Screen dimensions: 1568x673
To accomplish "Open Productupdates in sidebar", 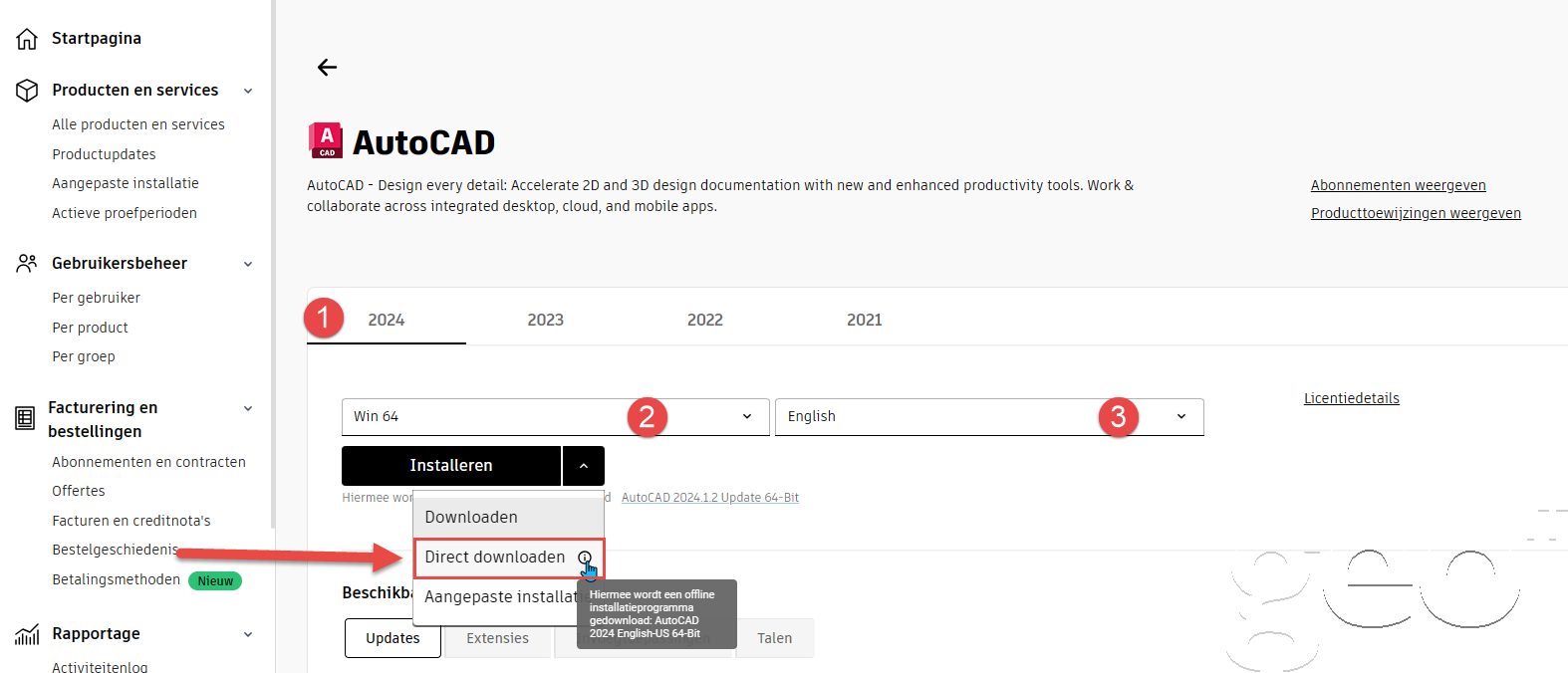I will (x=104, y=154).
